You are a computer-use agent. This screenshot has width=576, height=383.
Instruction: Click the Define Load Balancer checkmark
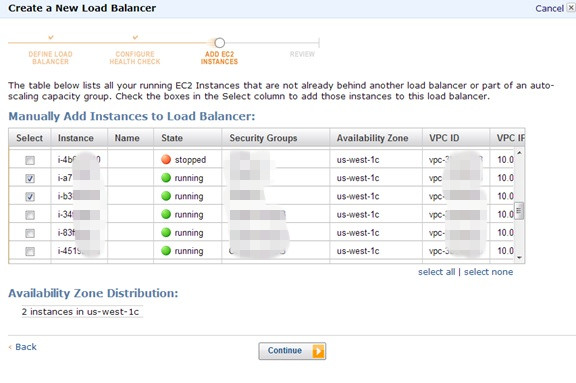tap(51, 37)
